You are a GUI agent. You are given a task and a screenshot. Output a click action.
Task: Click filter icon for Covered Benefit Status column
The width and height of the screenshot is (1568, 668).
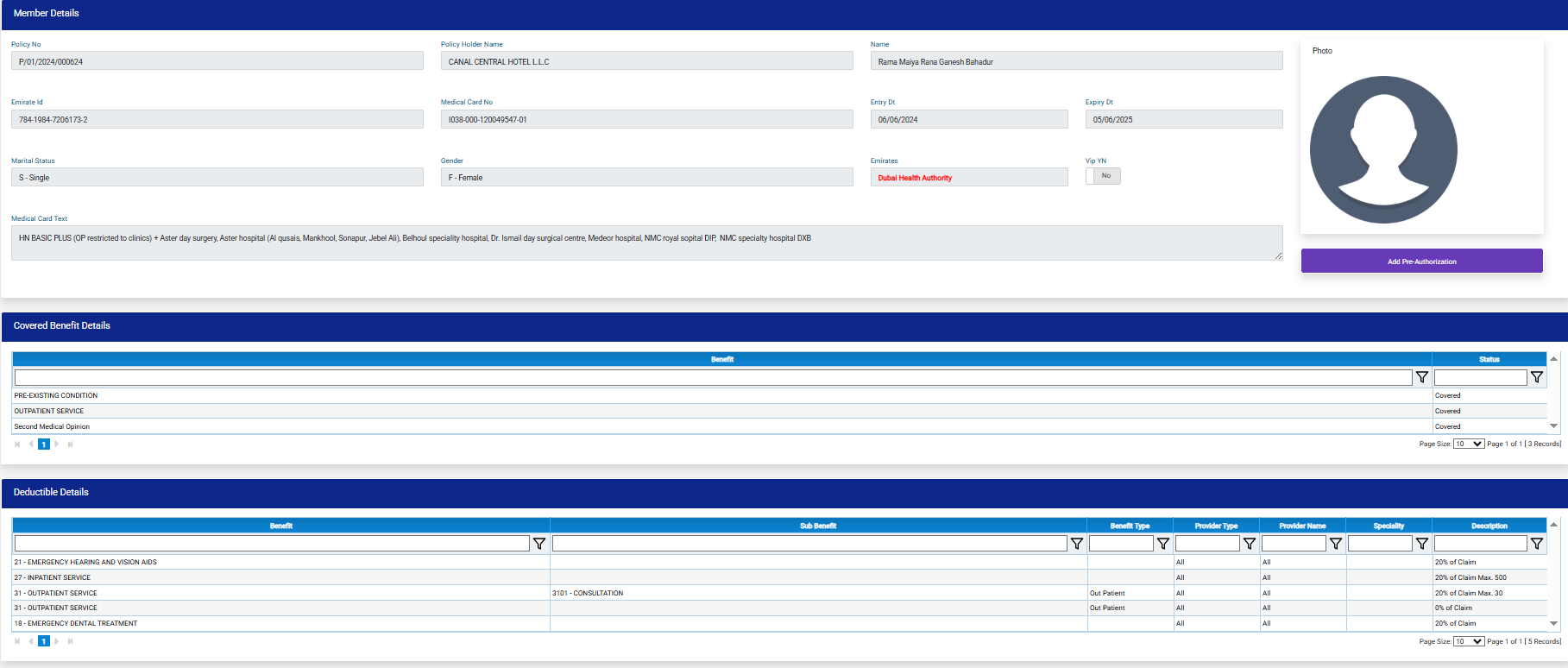(x=1537, y=377)
